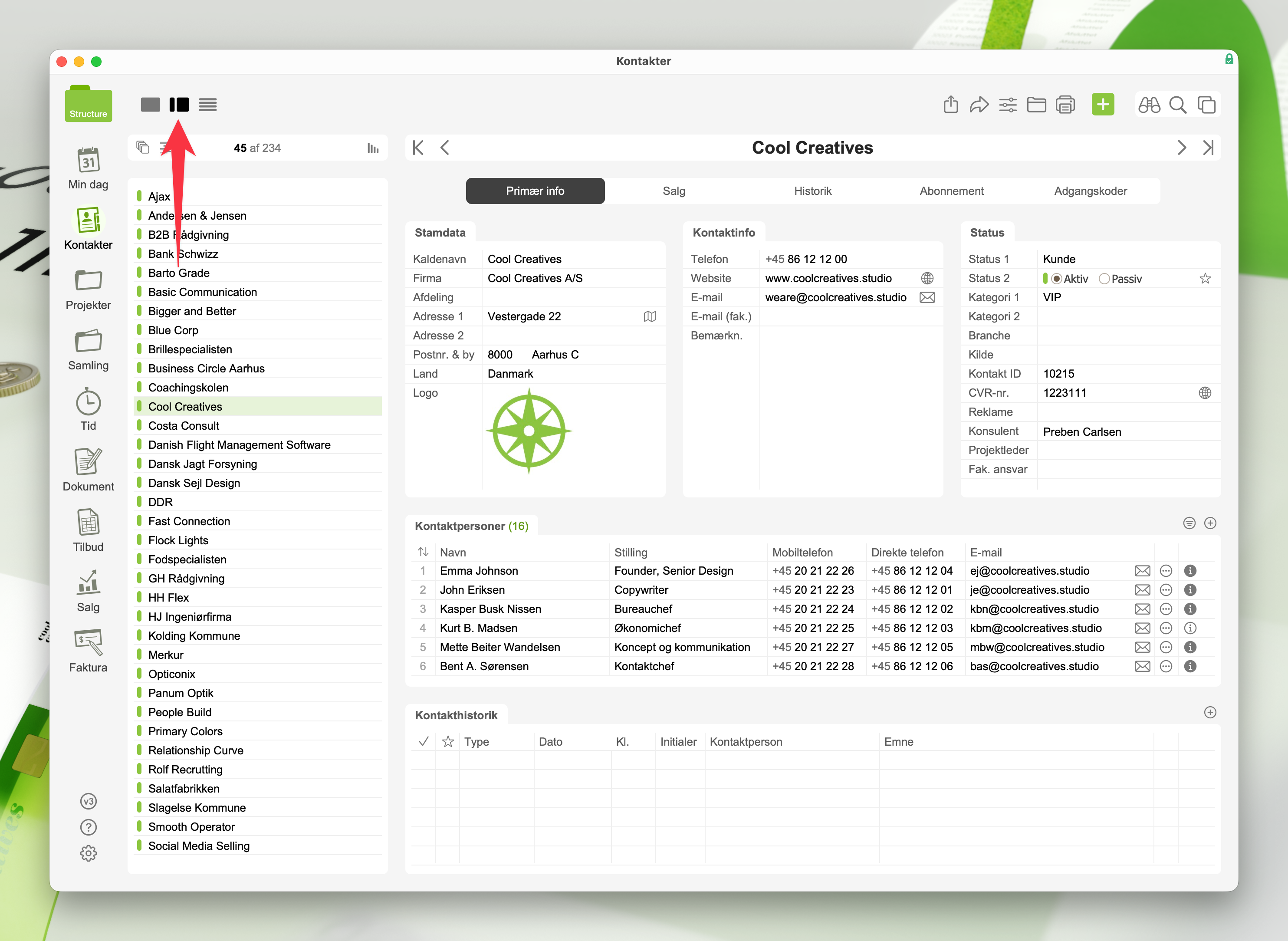Add new Kontakthistorik entry plus button
The image size is (1288, 941).
click(1210, 713)
